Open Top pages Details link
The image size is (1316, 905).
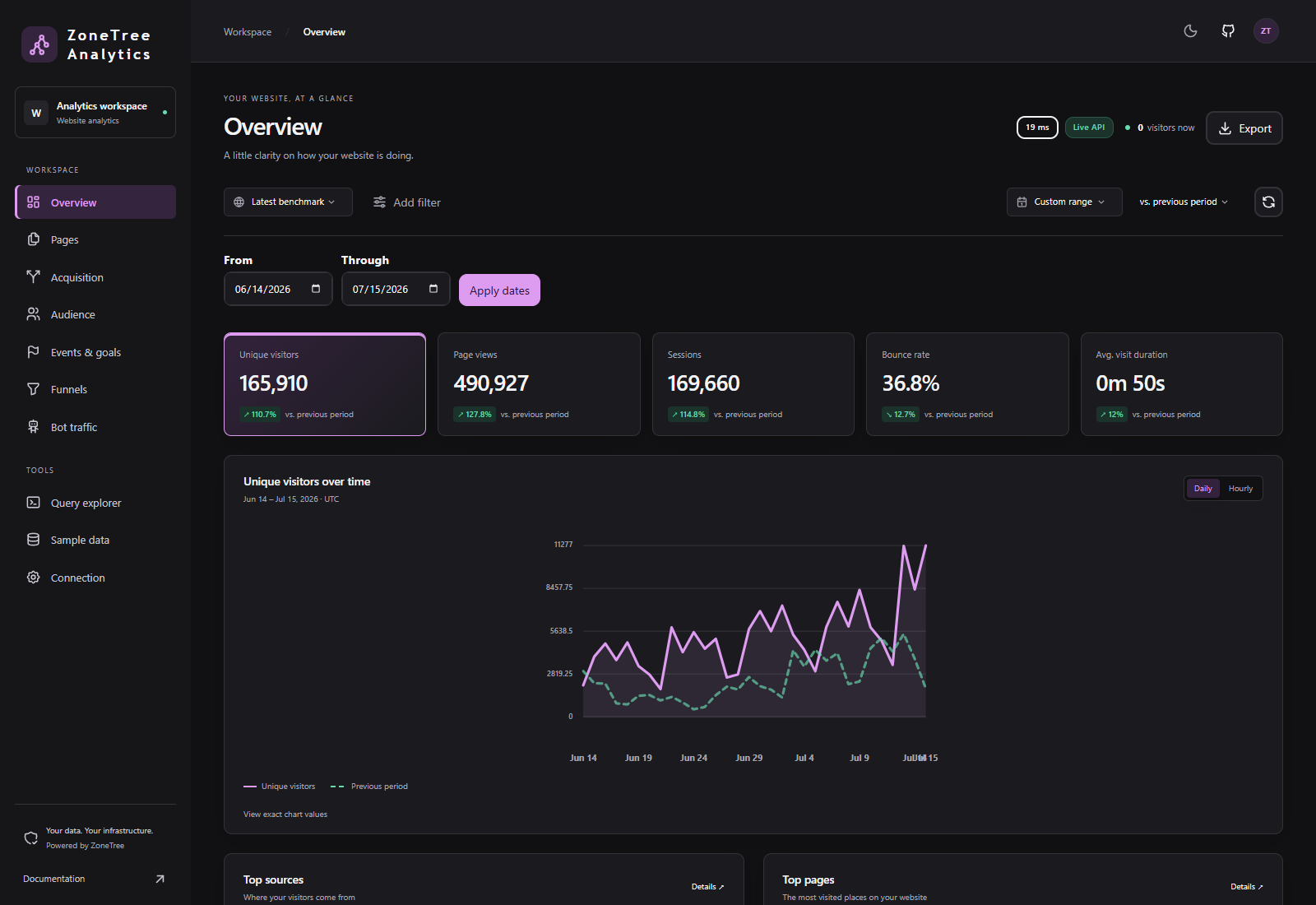coord(1247,887)
